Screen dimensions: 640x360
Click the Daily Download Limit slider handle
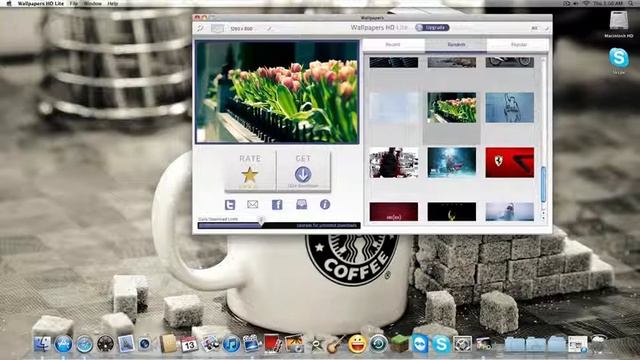click(x=261, y=221)
